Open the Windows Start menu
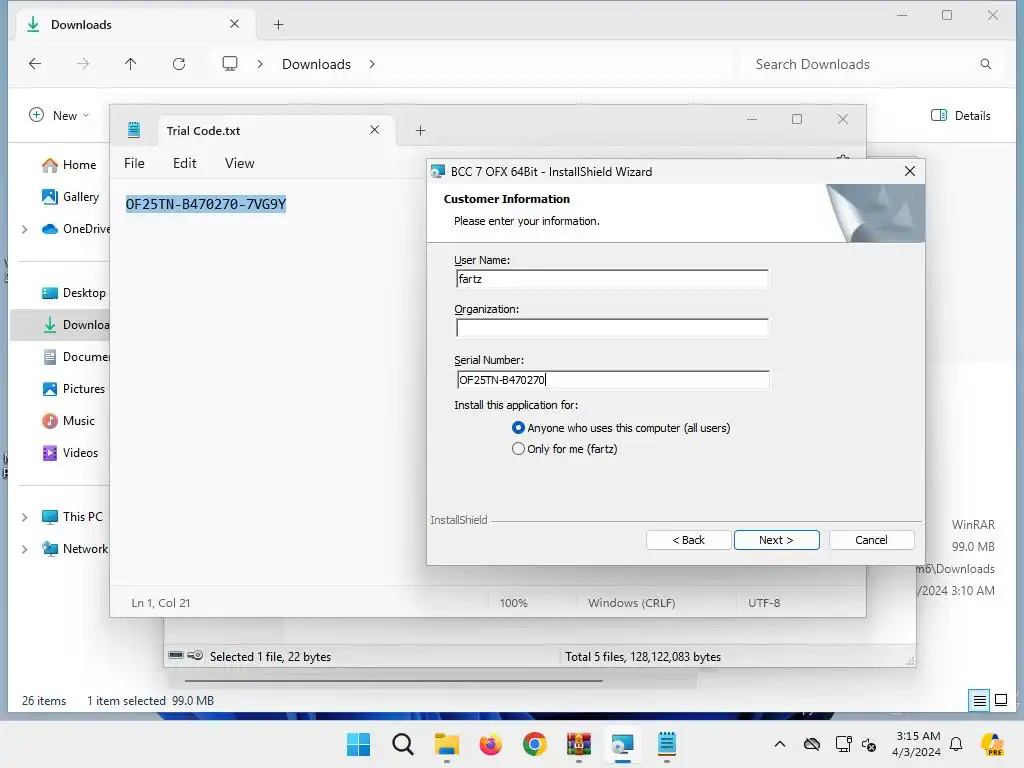1024x768 pixels. pos(359,744)
